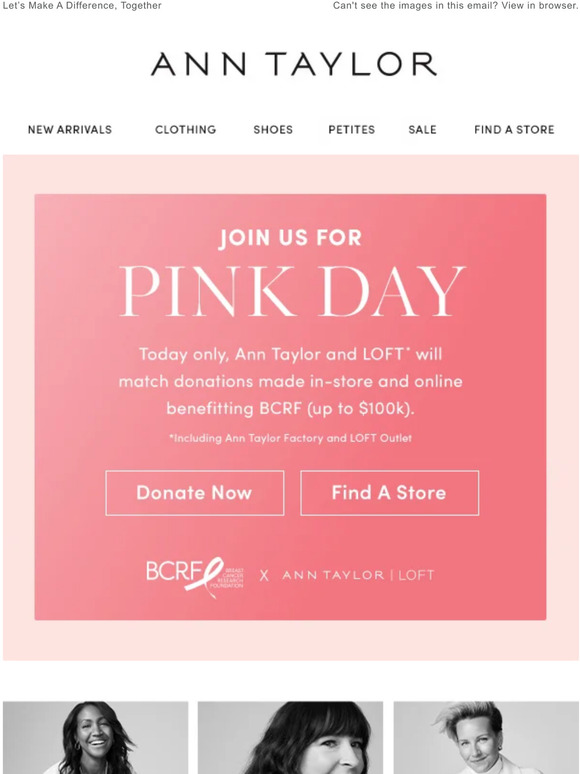Click the Find A Store outlined button
This screenshot has height=774, width=580.
(389, 493)
